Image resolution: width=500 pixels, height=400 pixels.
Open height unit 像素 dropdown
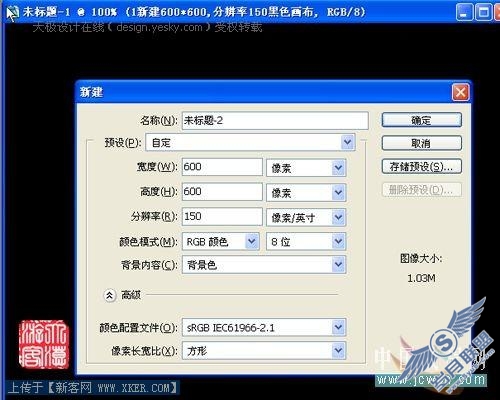coord(306,192)
